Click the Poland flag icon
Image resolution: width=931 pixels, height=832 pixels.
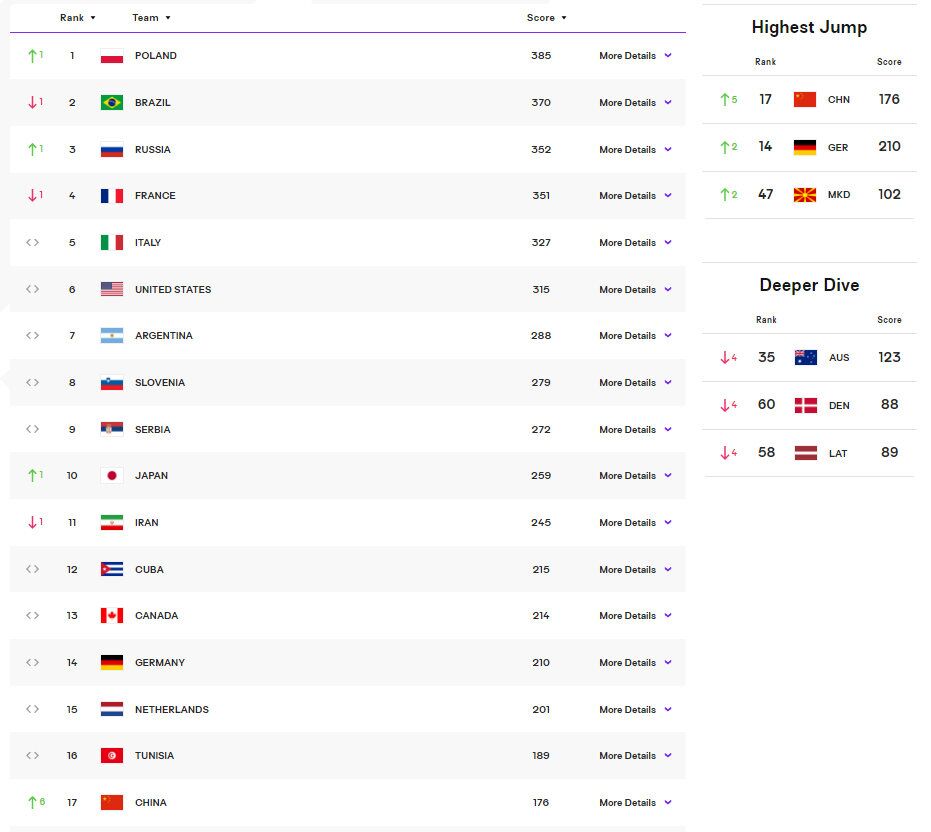point(111,56)
